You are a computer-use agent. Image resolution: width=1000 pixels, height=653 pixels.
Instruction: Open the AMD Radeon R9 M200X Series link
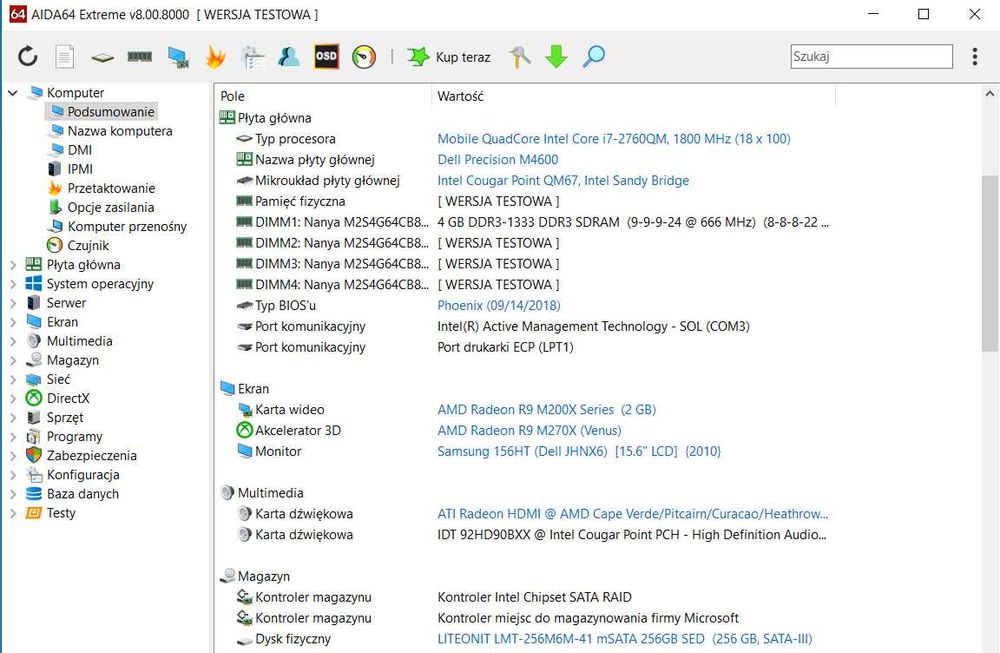coord(547,409)
